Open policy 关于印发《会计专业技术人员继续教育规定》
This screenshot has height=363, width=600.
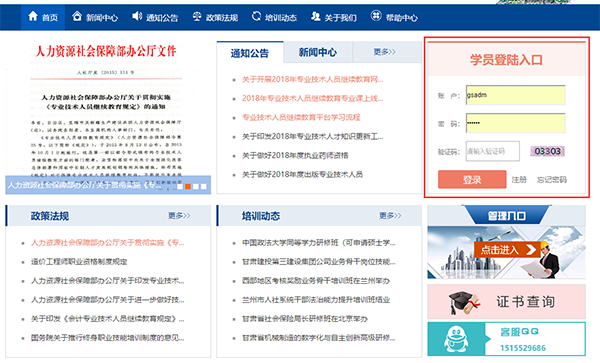108,319
